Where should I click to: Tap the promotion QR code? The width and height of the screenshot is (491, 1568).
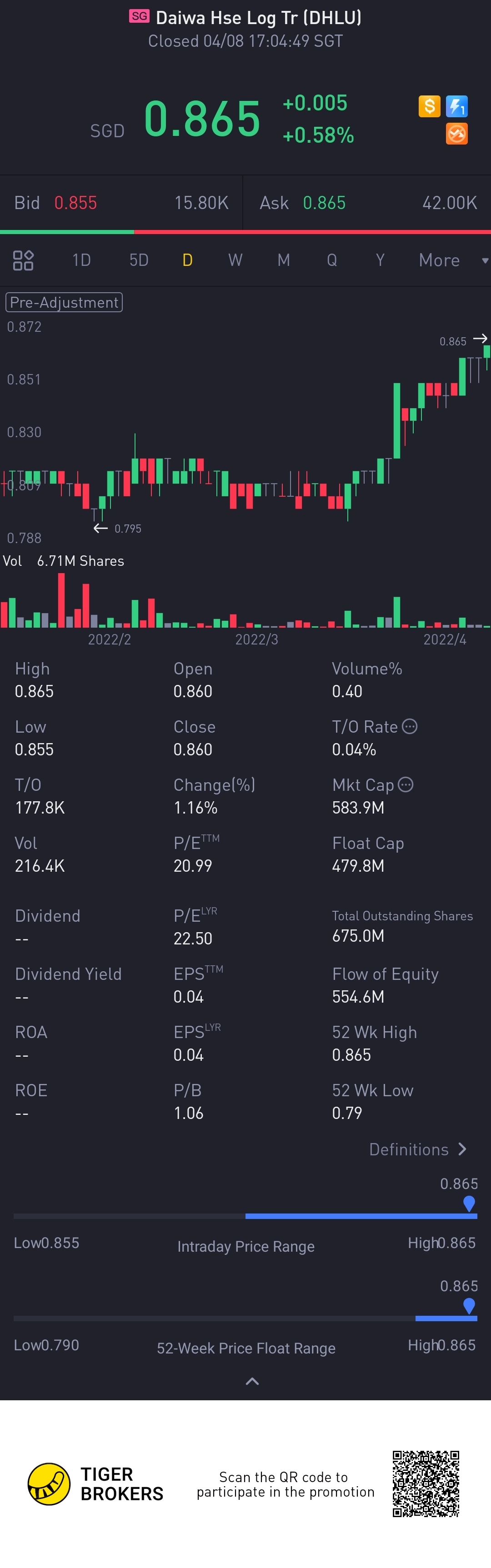[x=426, y=1483]
